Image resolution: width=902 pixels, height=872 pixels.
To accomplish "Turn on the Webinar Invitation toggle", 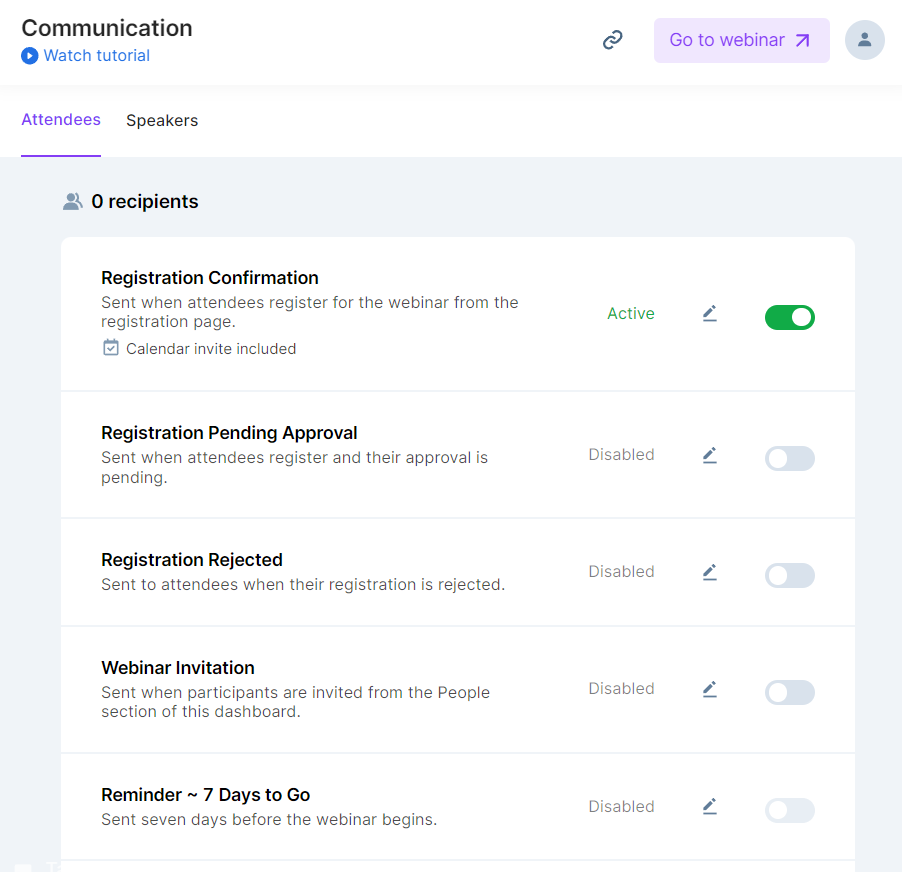I will (789, 693).
